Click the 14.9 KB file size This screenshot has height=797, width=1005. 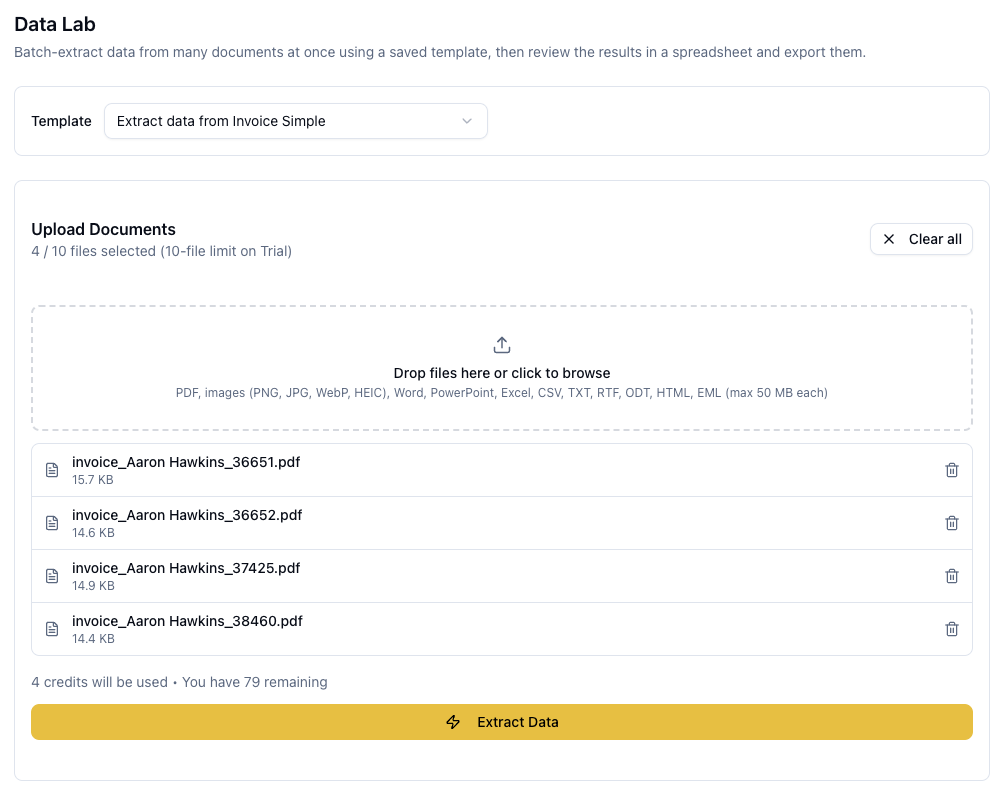pyautogui.click(x=93, y=585)
